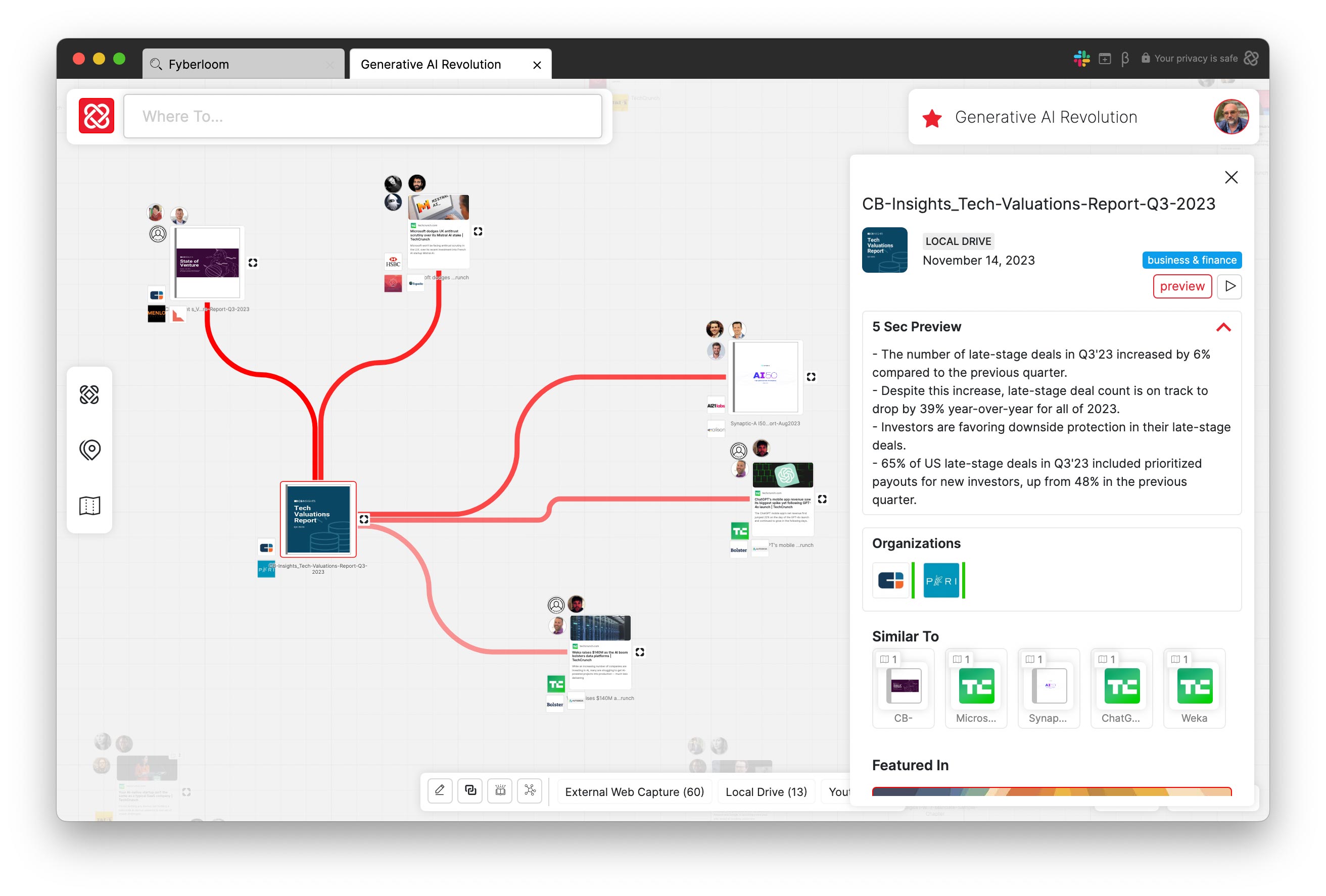Toggle the red star favorite for Generative AI Revolution
This screenshot has height=896, width=1326.
pos(932,118)
